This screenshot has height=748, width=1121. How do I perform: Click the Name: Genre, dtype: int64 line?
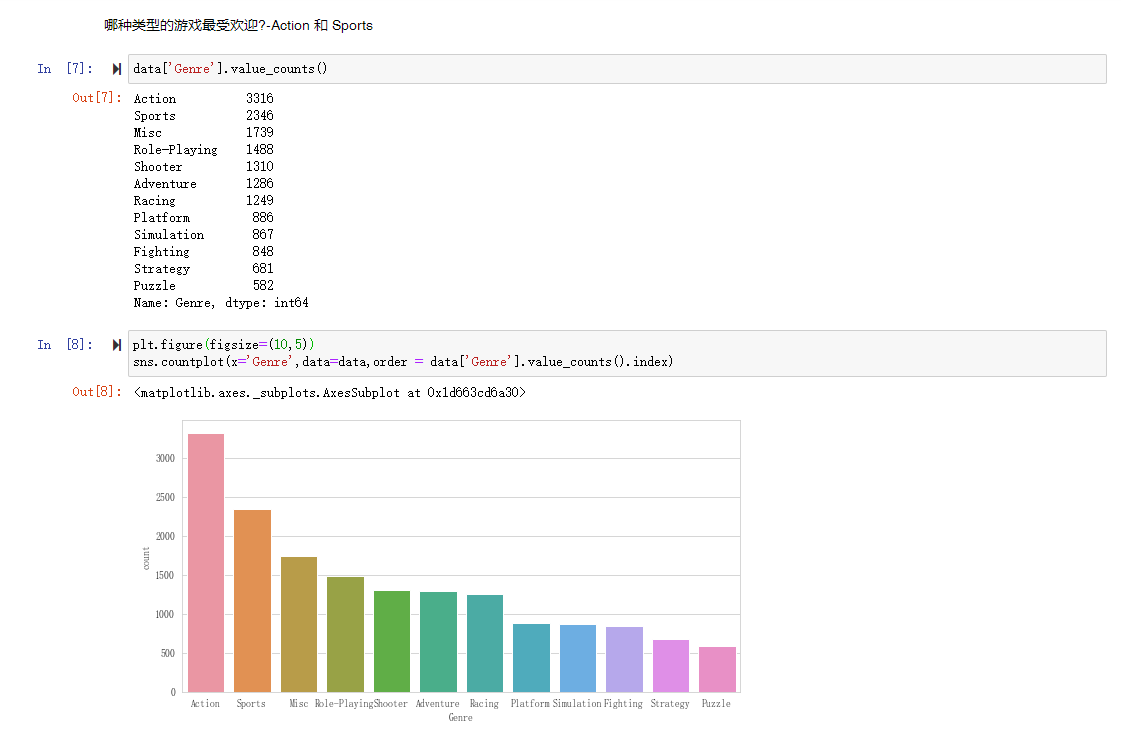pyautogui.click(x=221, y=303)
